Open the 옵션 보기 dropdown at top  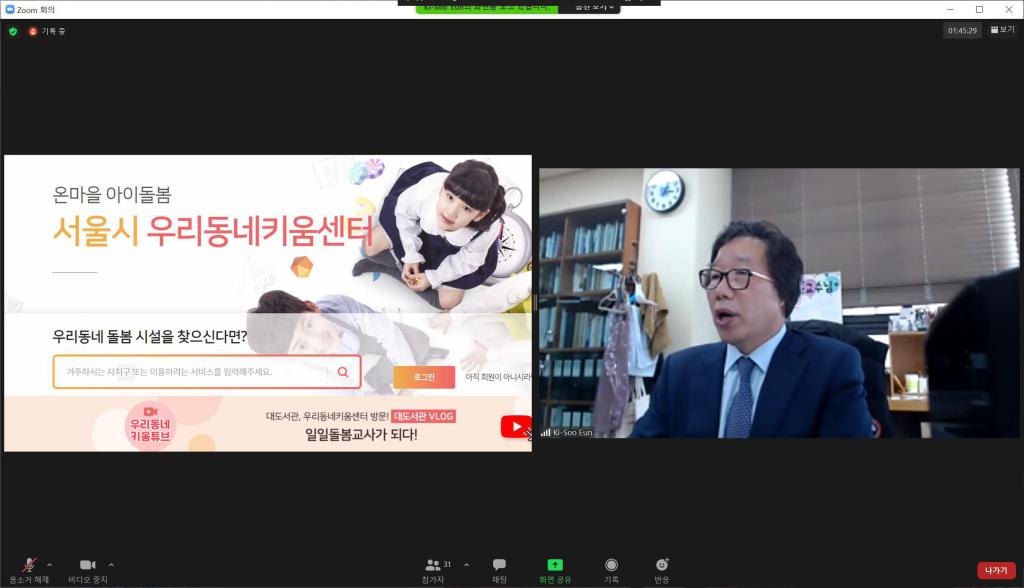[x=594, y=7]
